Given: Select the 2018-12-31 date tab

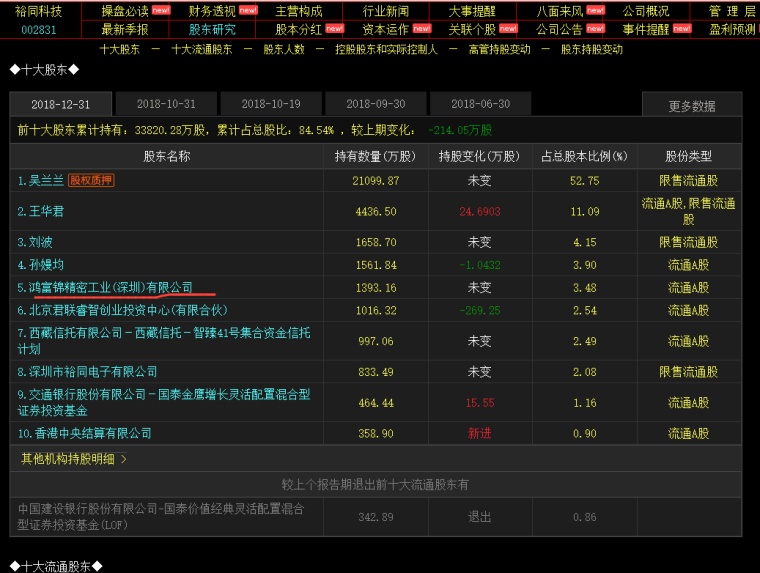Looking at the screenshot, I should 61,104.
